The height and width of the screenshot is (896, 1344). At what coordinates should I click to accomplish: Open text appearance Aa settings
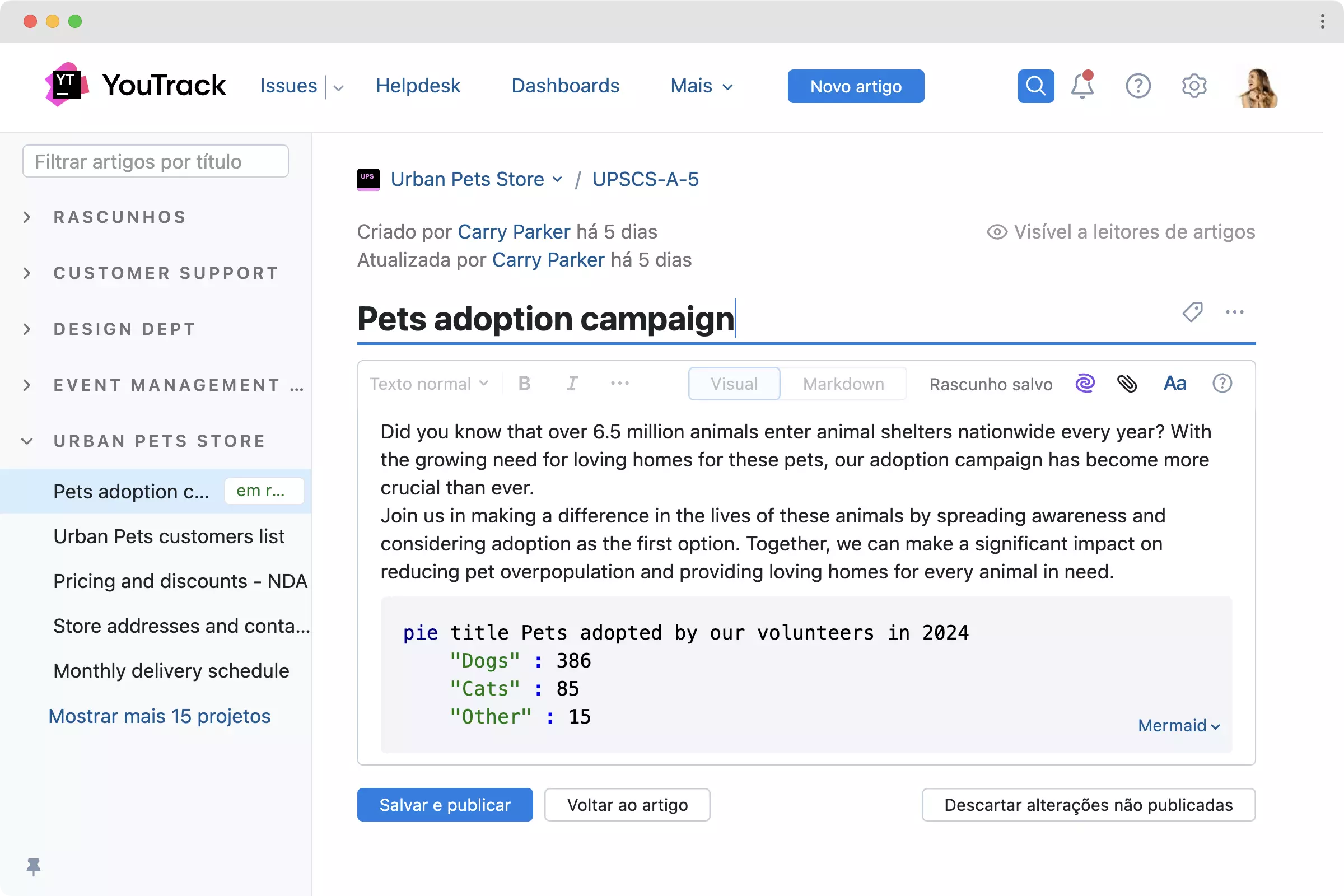click(x=1175, y=384)
